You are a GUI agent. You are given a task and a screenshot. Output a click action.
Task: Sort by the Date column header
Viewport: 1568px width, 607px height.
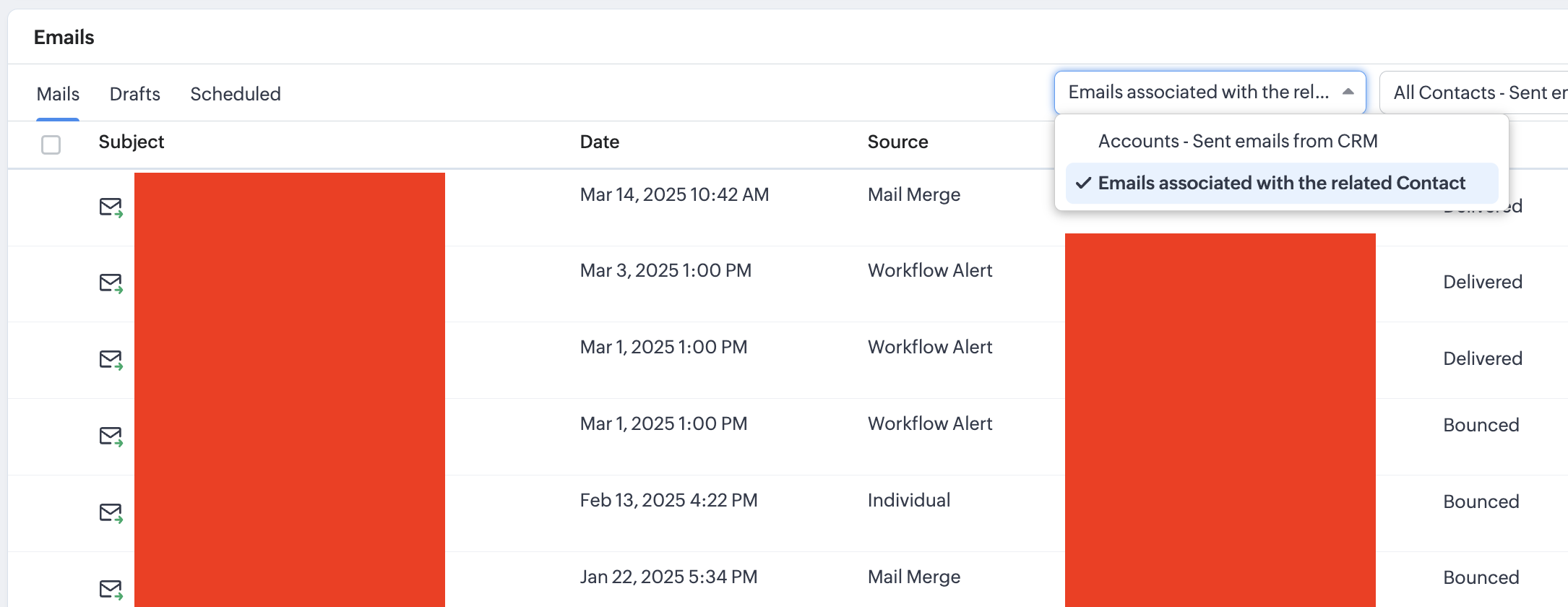(600, 142)
